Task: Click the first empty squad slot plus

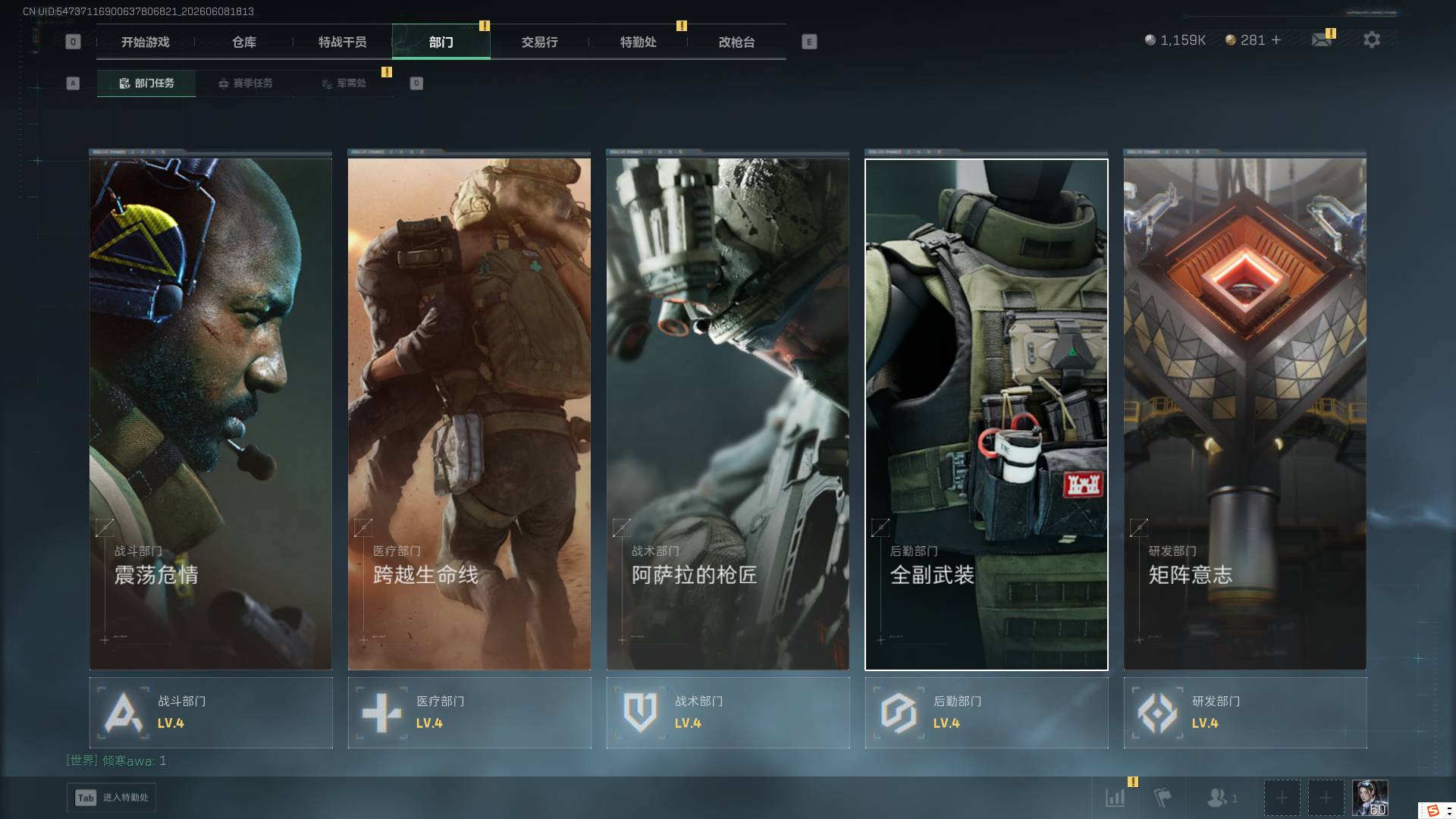Action: 1282,798
